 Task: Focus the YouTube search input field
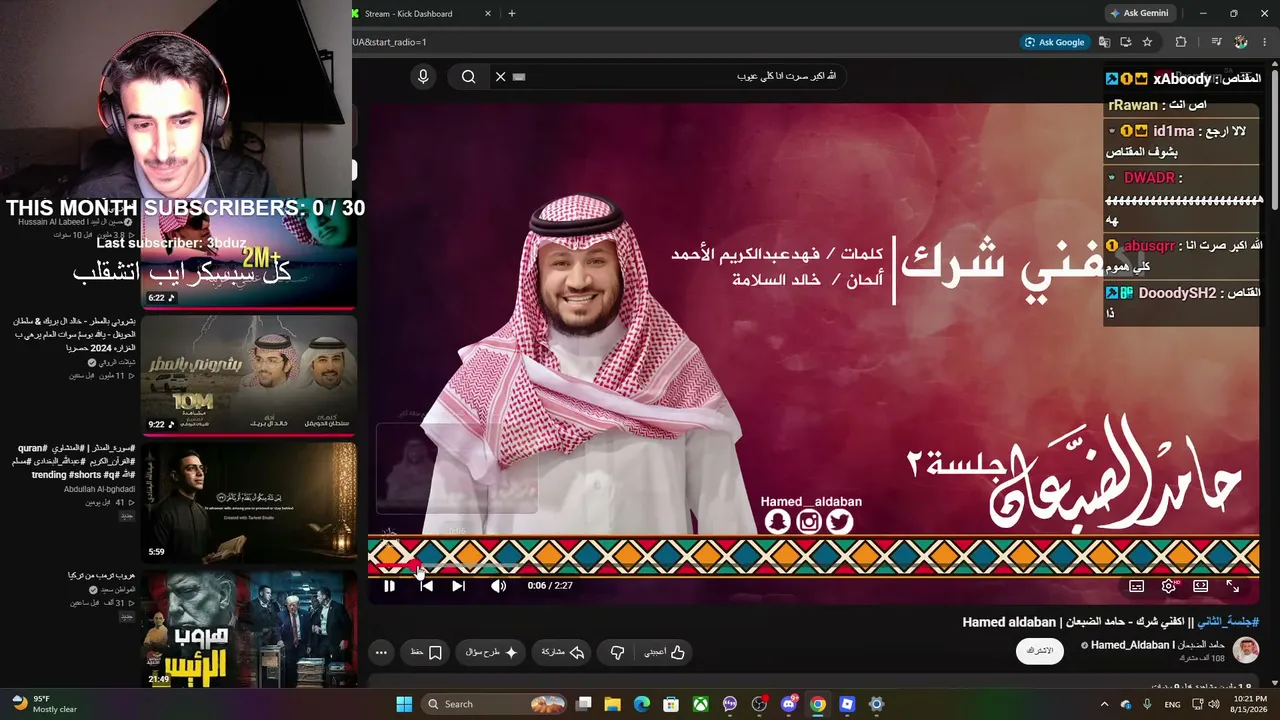click(678, 76)
